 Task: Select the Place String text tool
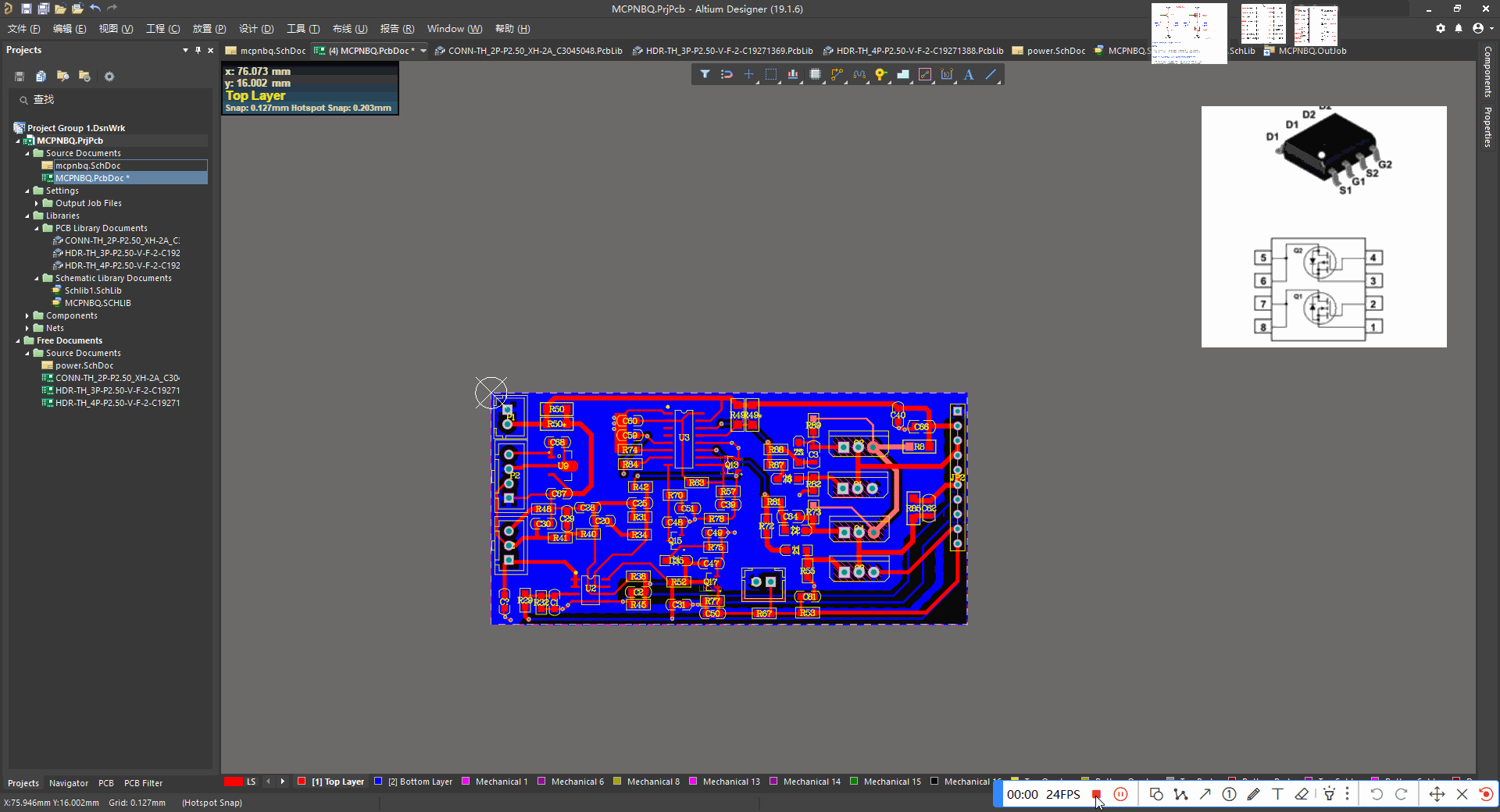coord(969,74)
